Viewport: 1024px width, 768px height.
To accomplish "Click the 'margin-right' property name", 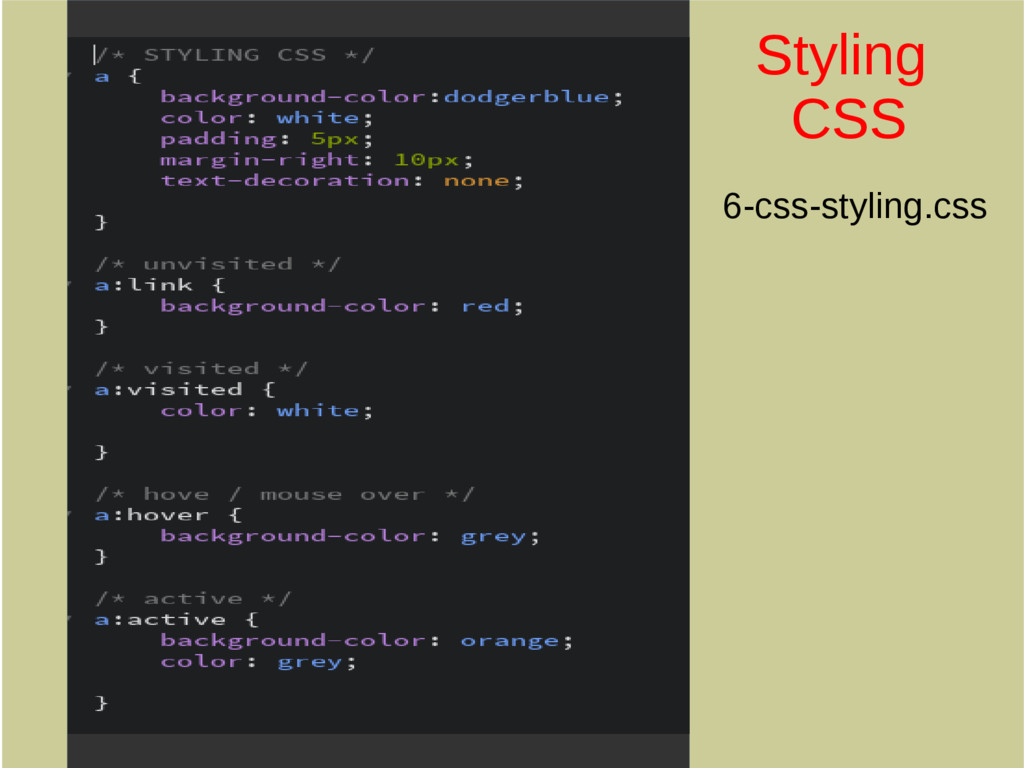I will (260, 160).
